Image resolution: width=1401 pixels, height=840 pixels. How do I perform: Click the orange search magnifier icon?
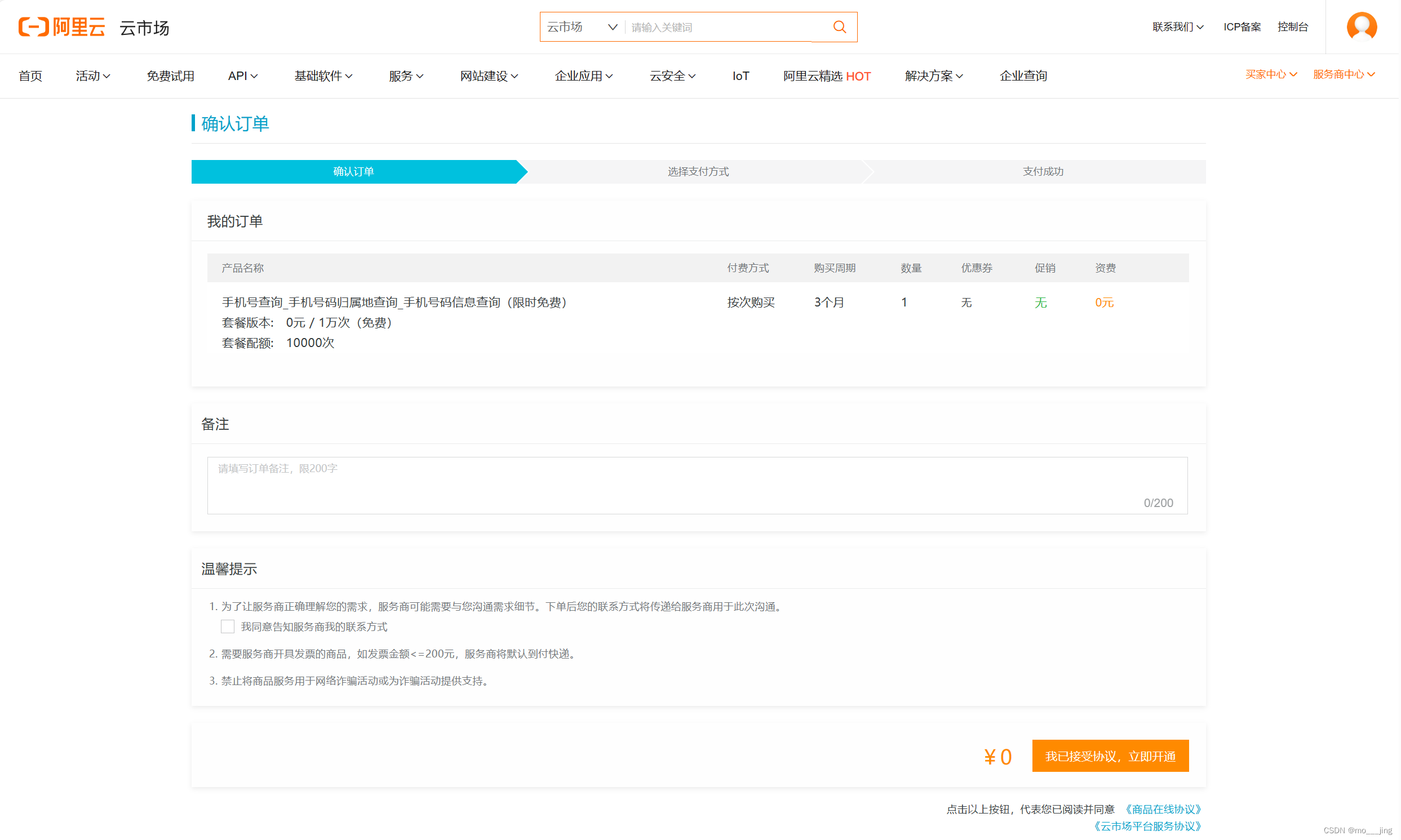pyautogui.click(x=840, y=27)
